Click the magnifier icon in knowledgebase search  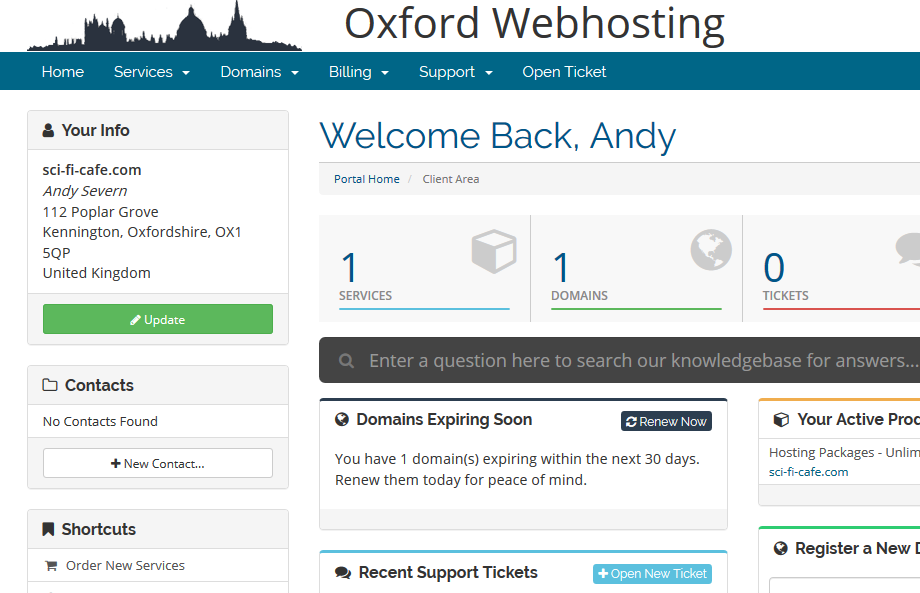click(x=346, y=361)
